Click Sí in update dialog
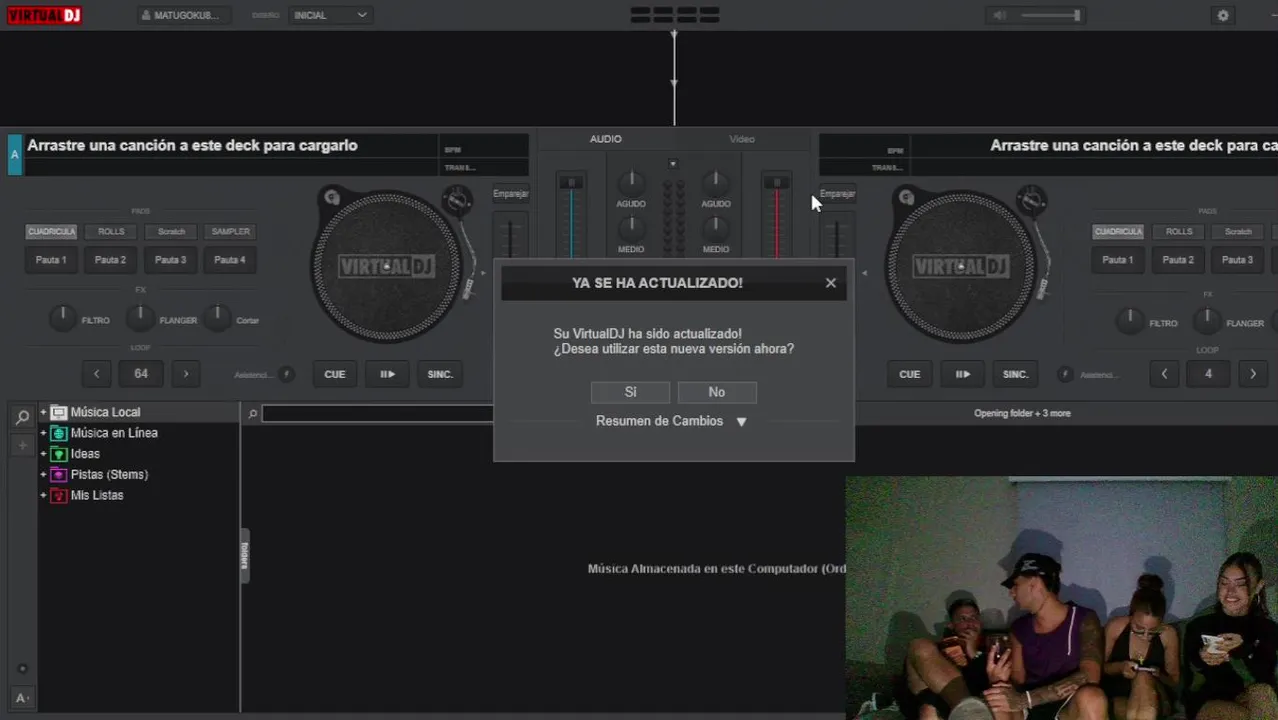This screenshot has height=720, width=1278. [630, 392]
